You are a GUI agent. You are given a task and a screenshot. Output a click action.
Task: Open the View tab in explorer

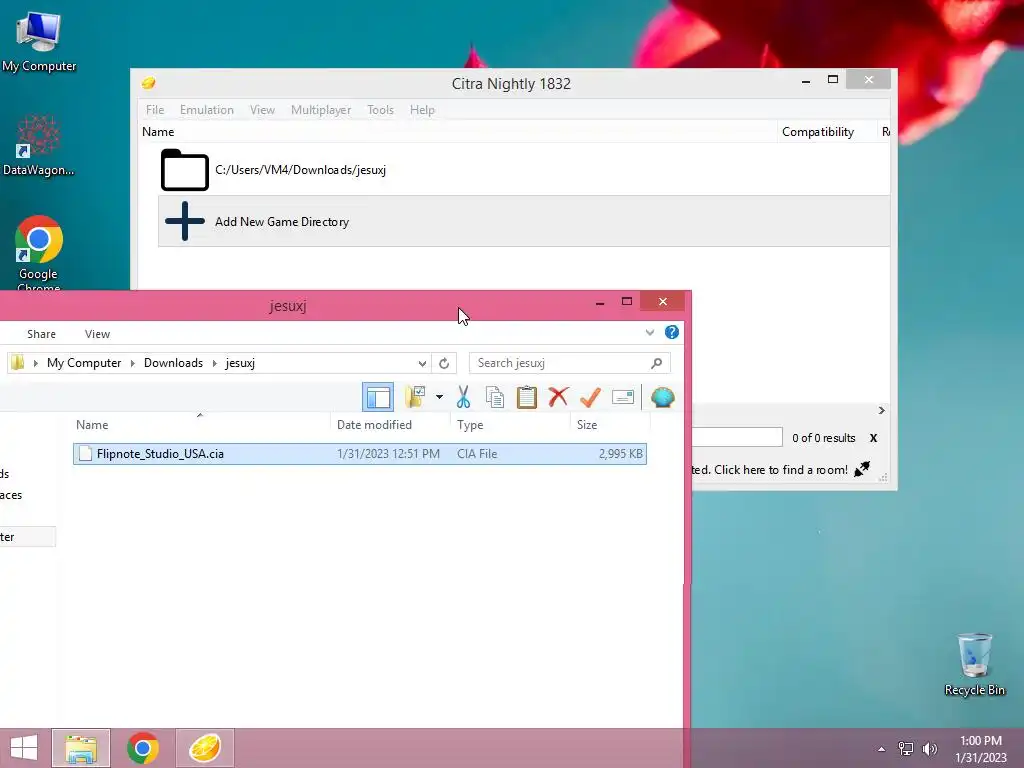pos(97,334)
